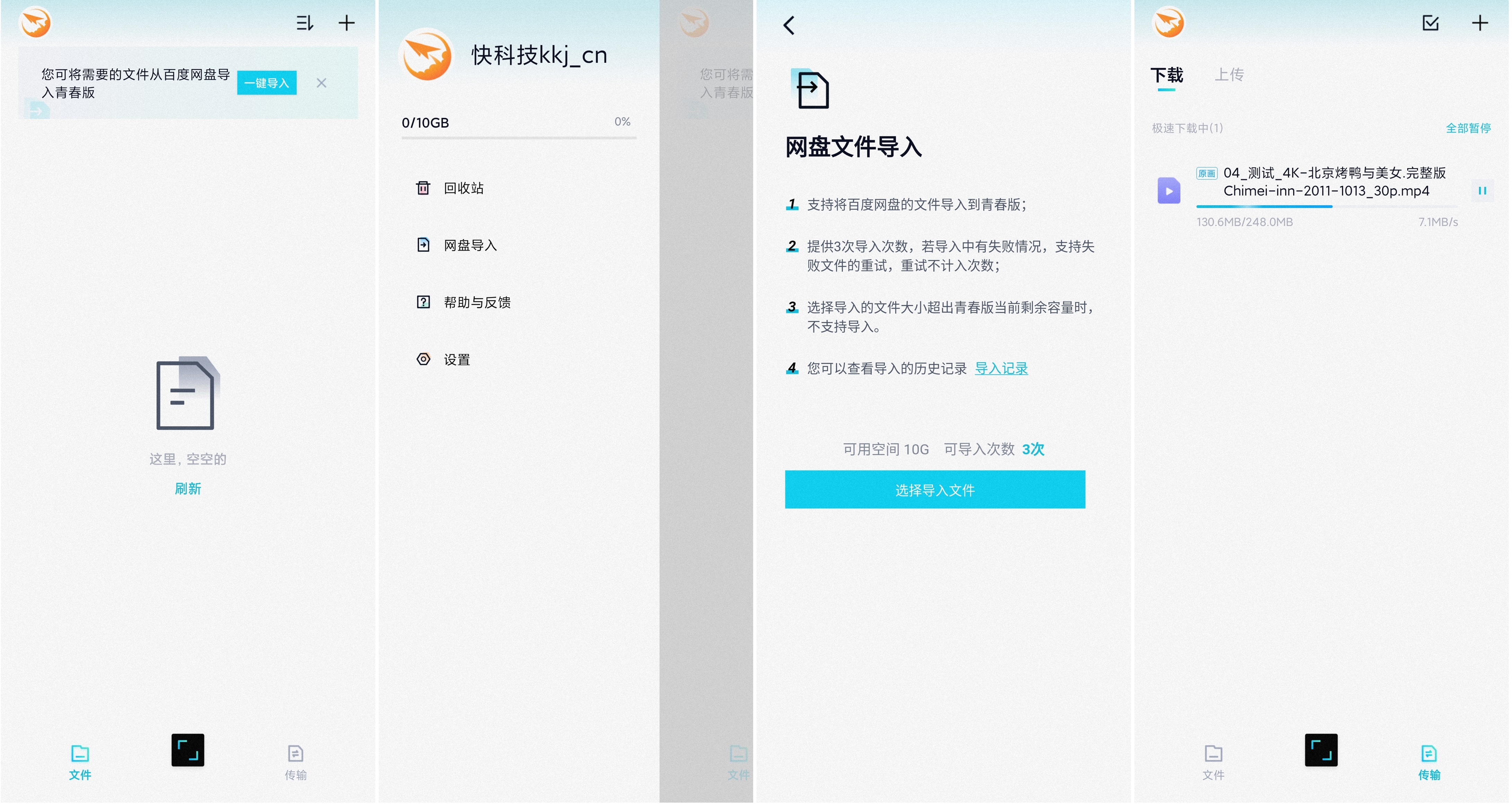
Task: Tap the 0/10GB storage text
Action: click(x=425, y=123)
